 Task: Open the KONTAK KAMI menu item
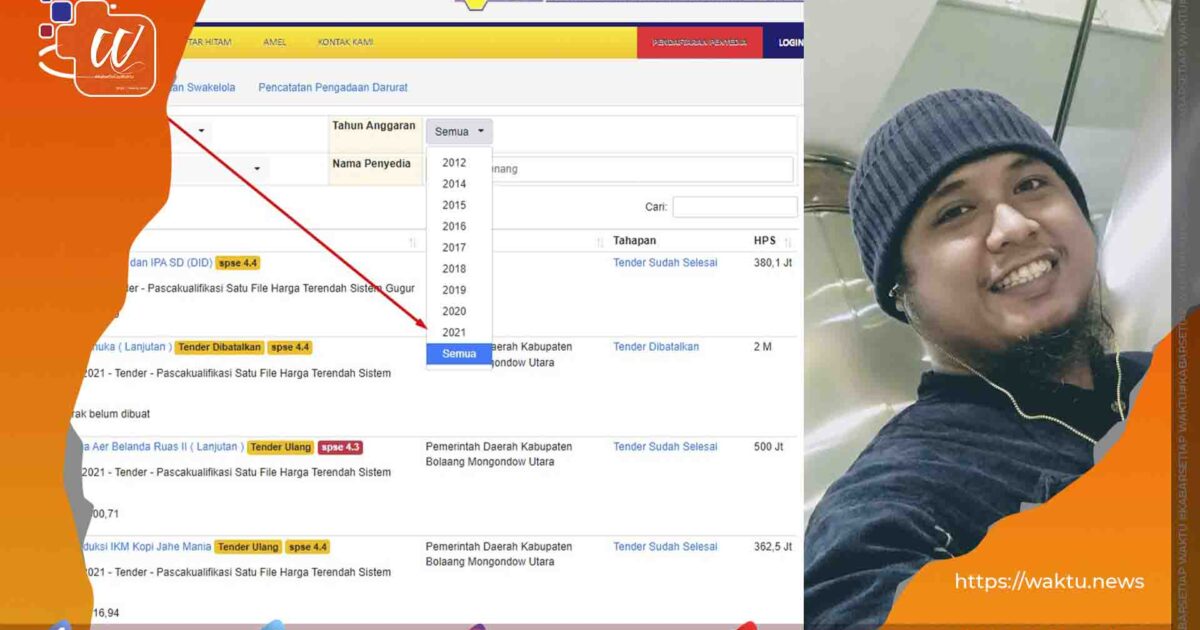pyautogui.click(x=345, y=42)
